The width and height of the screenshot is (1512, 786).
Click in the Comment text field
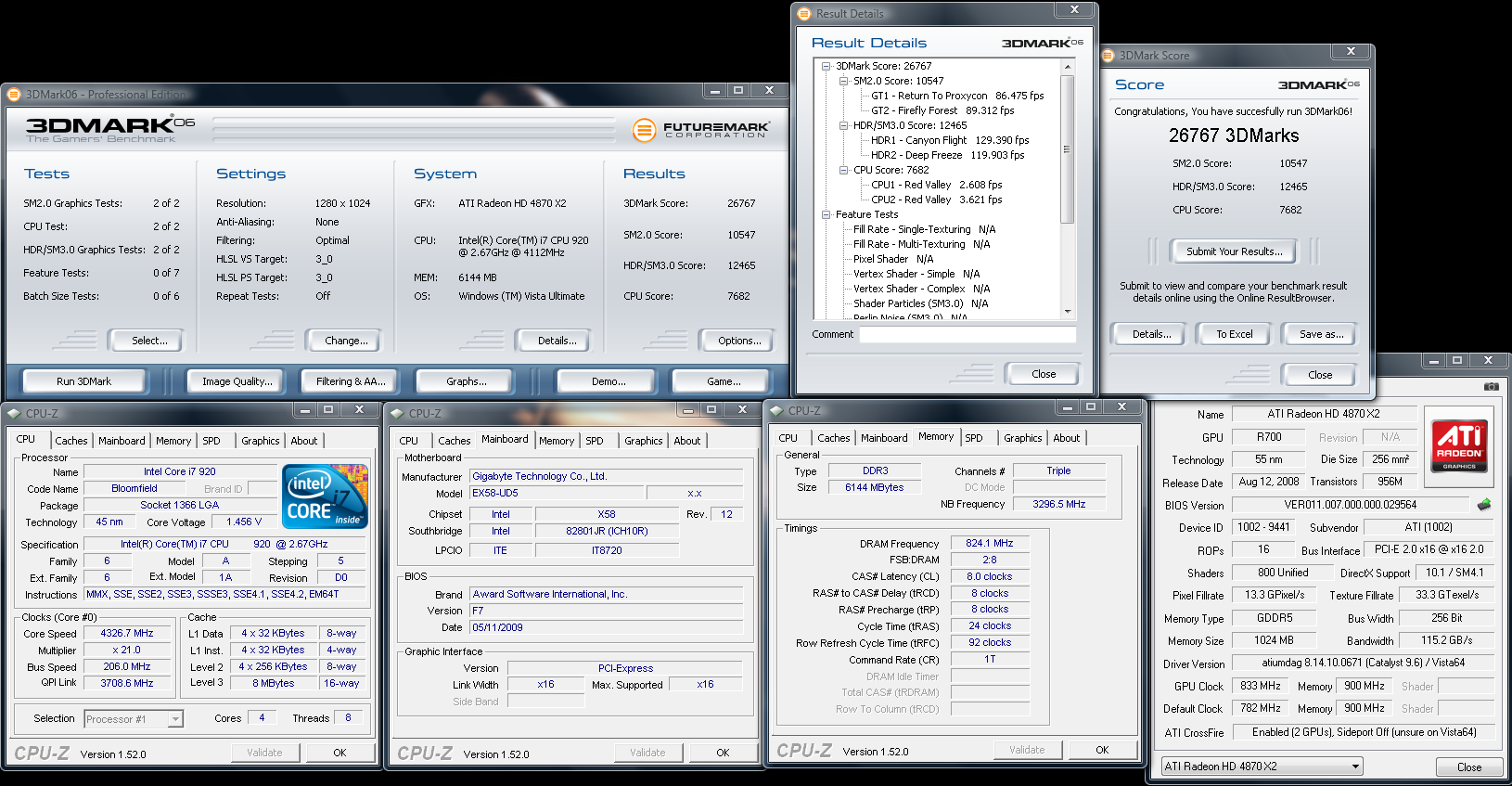coord(967,334)
